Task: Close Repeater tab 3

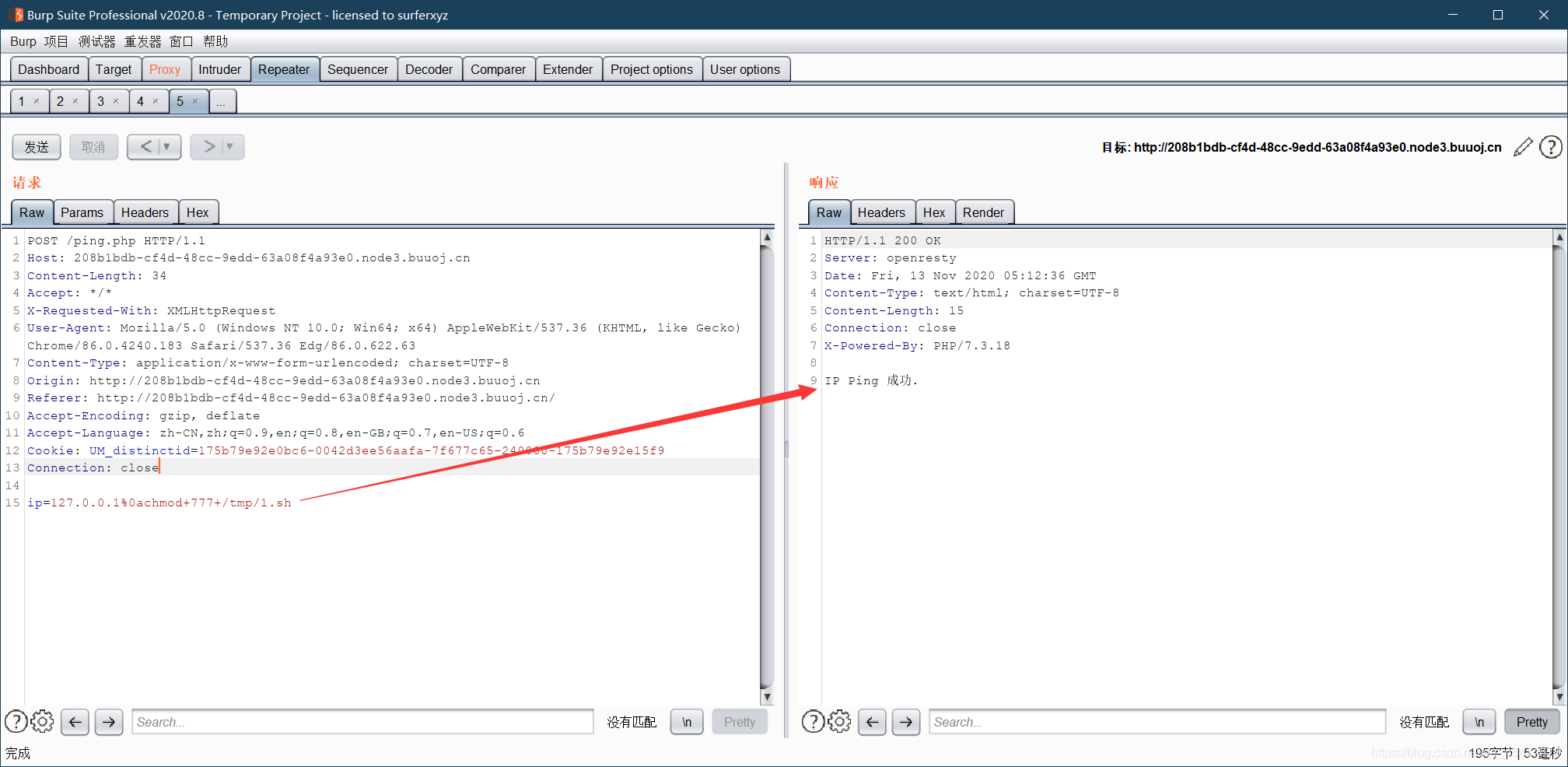Action: click(116, 101)
